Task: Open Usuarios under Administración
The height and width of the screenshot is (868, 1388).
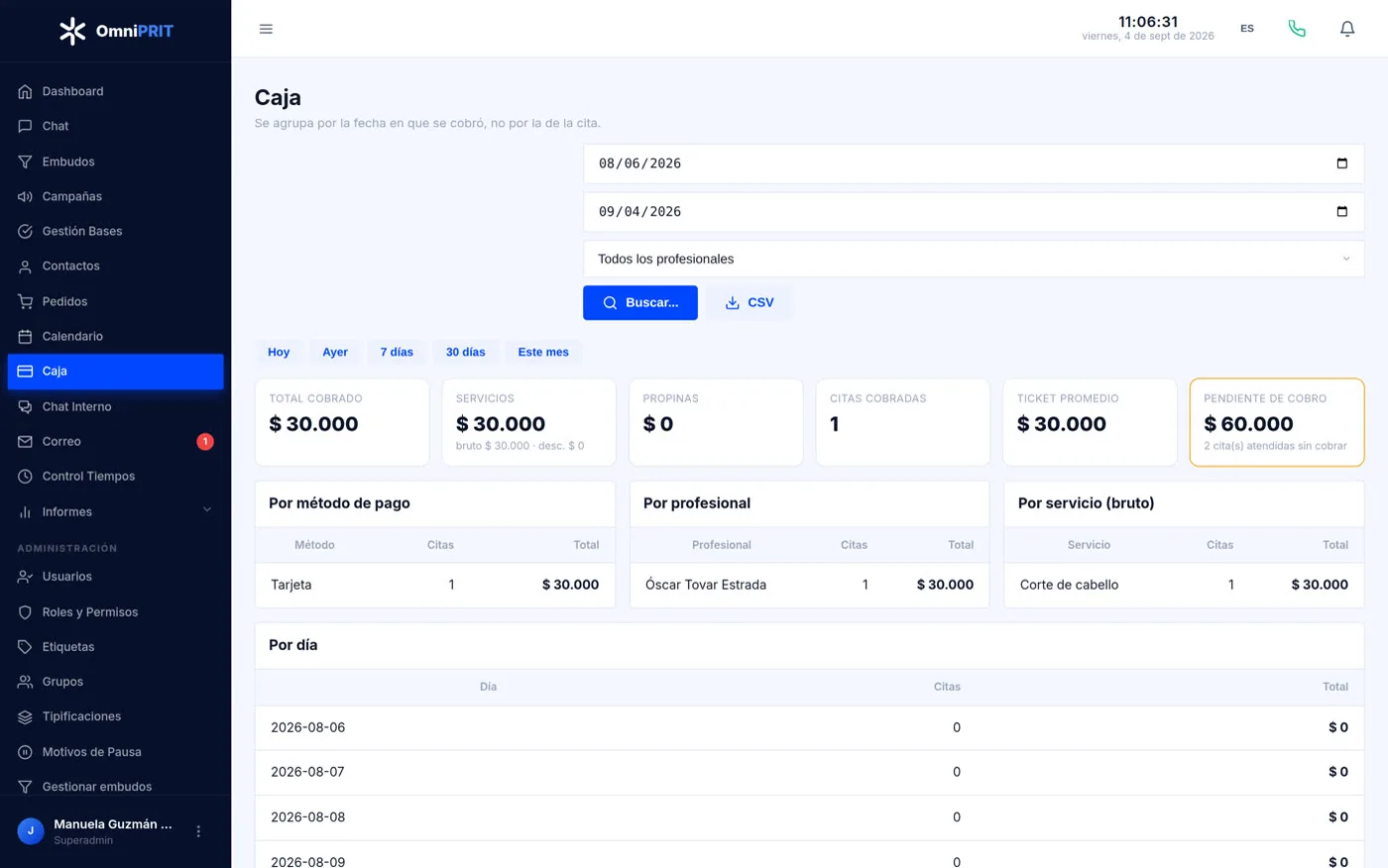Action: 115,576
